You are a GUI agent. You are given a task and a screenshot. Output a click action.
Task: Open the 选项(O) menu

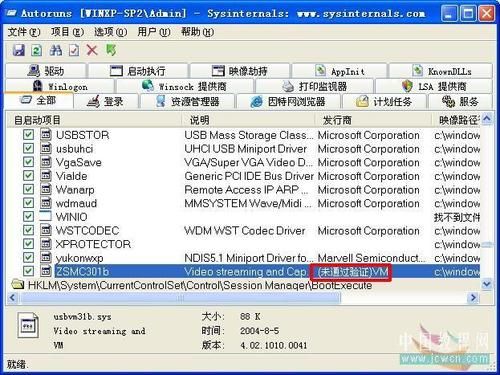click(x=111, y=32)
